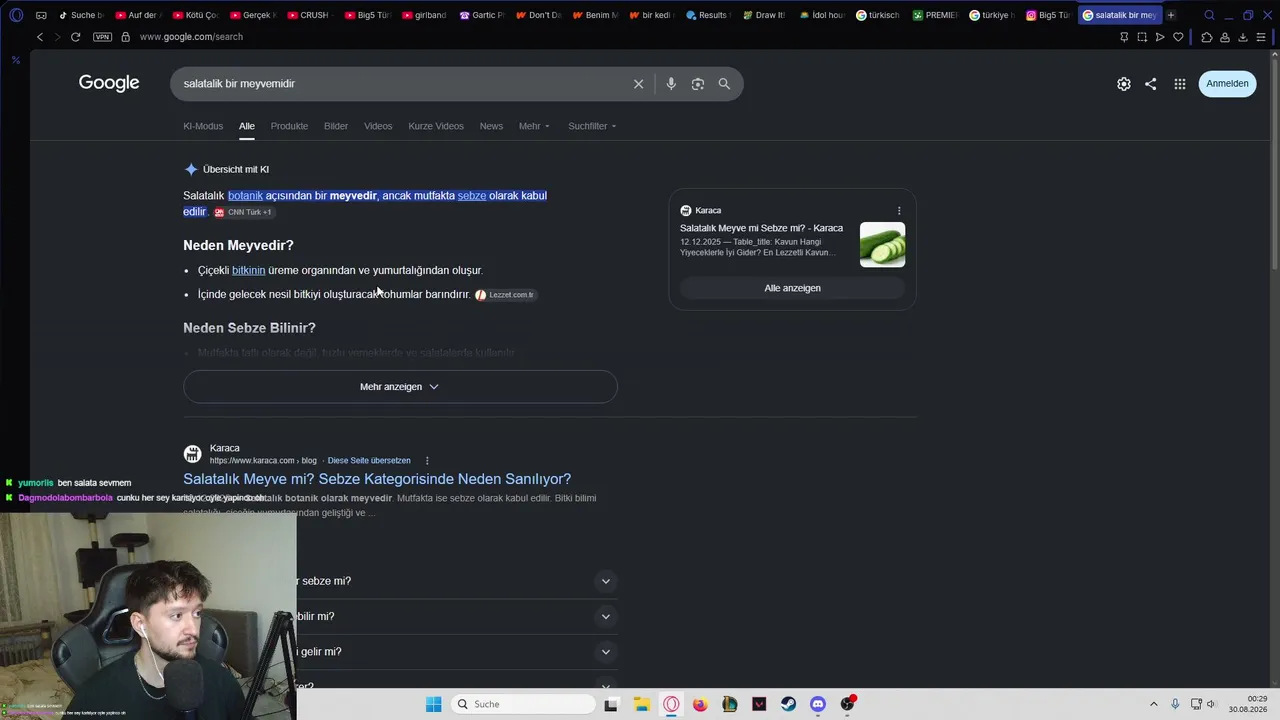
Task: Show hidden system tray icons
Action: (1153, 704)
